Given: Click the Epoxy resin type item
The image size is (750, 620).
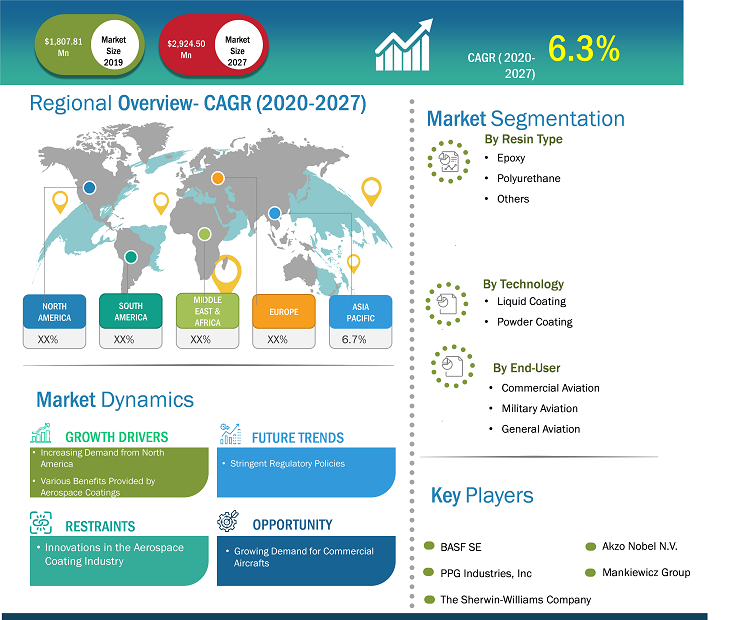Looking at the screenshot, I should 511,158.
